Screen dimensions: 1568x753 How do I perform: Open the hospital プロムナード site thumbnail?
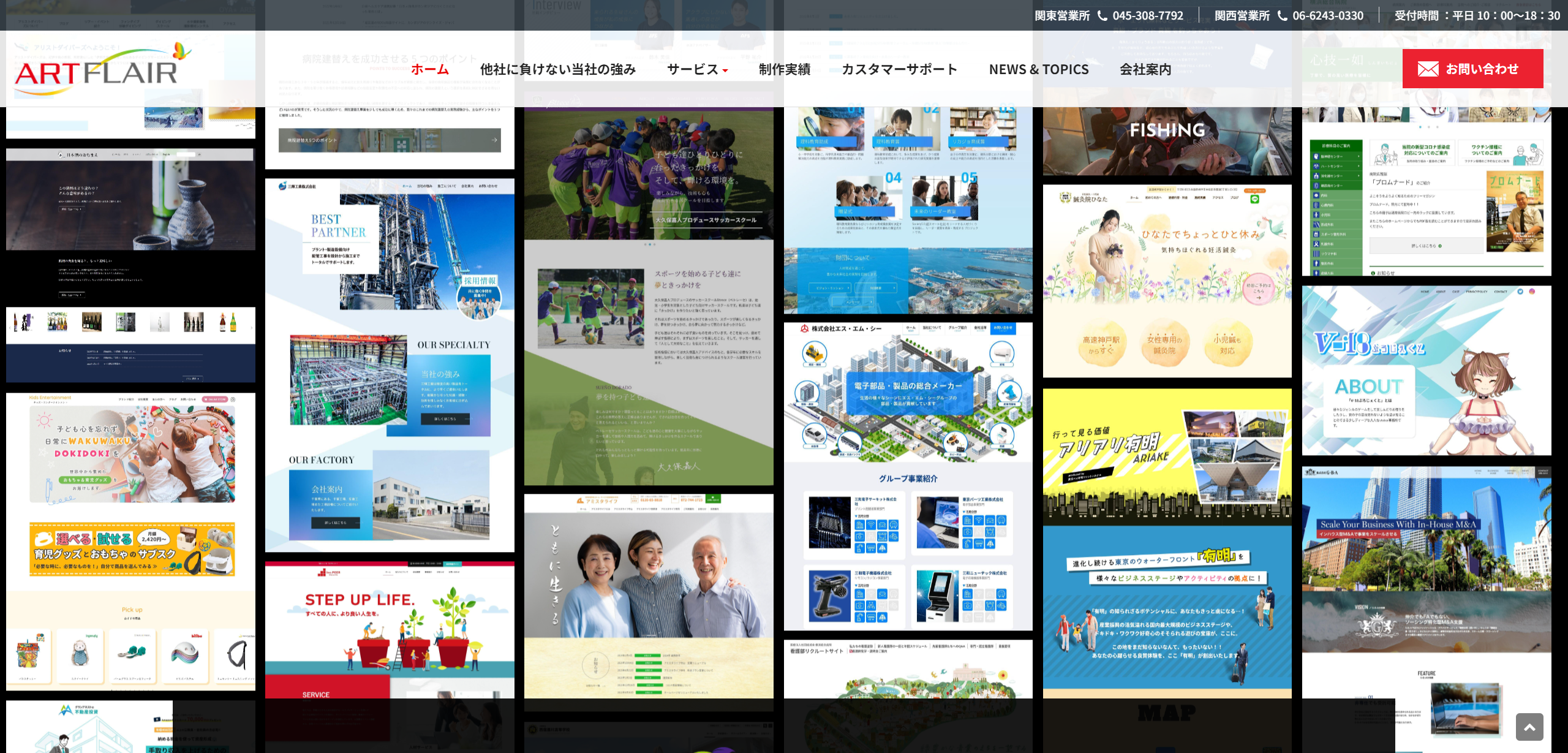pyautogui.click(x=1427, y=191)
